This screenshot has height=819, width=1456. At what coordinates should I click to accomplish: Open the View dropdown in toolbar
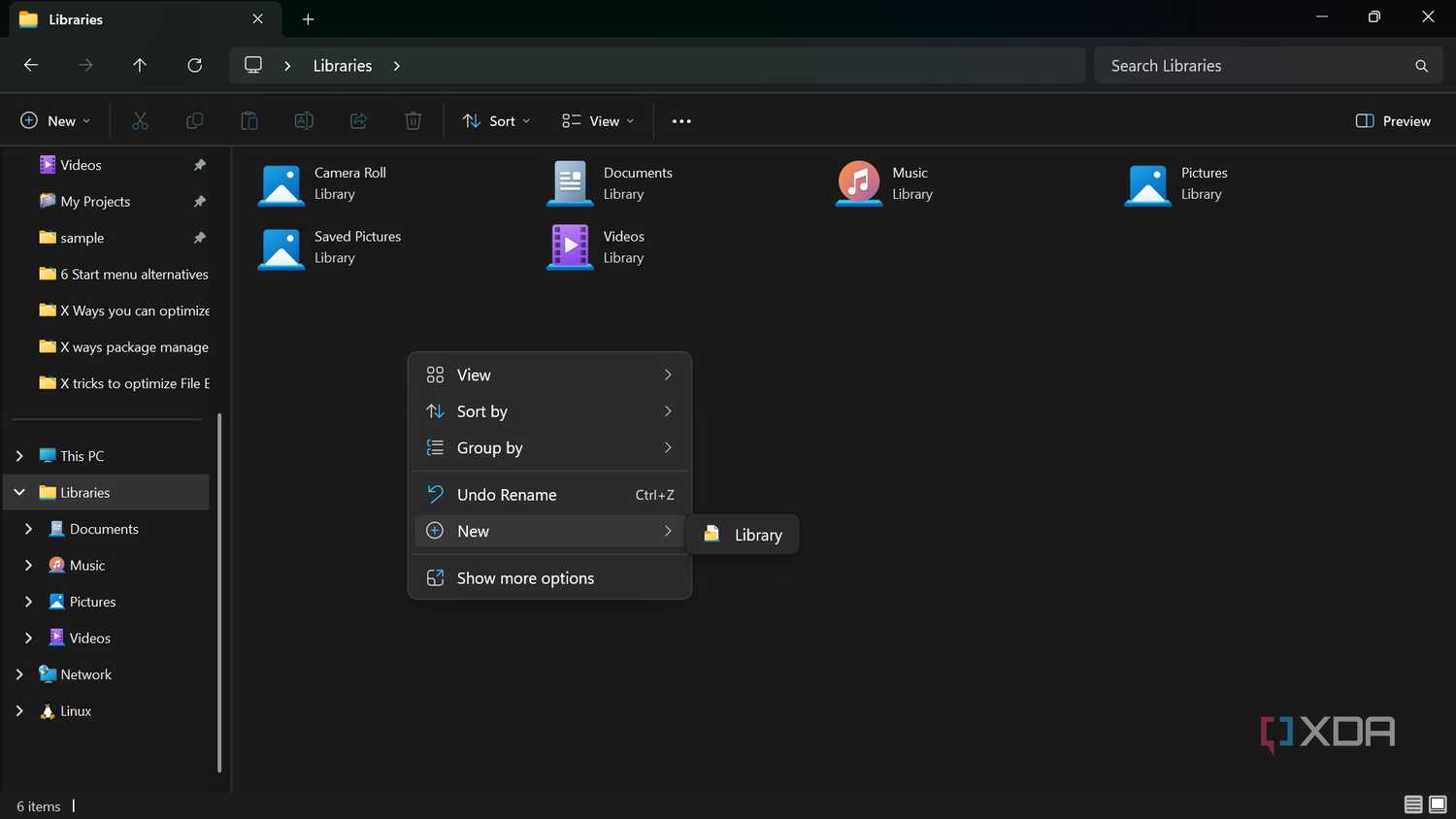pos(598,120)
